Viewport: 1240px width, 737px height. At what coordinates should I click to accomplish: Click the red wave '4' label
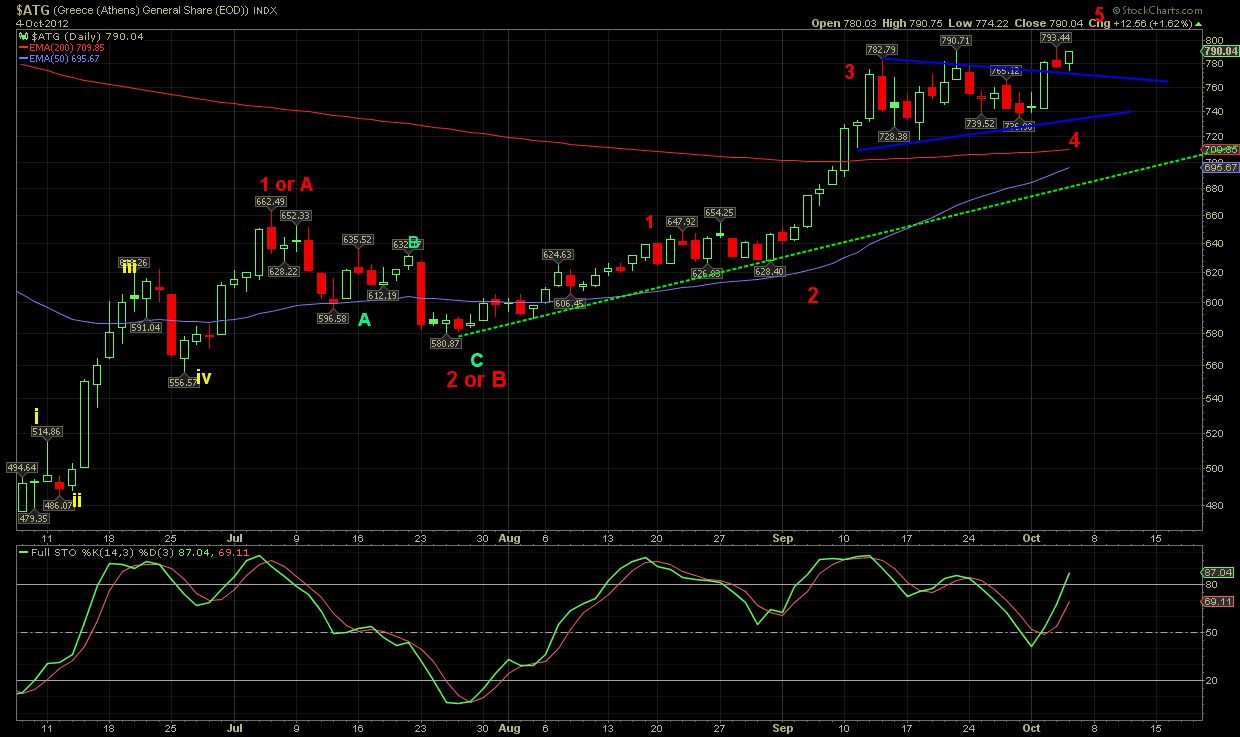pos(1074,140)
